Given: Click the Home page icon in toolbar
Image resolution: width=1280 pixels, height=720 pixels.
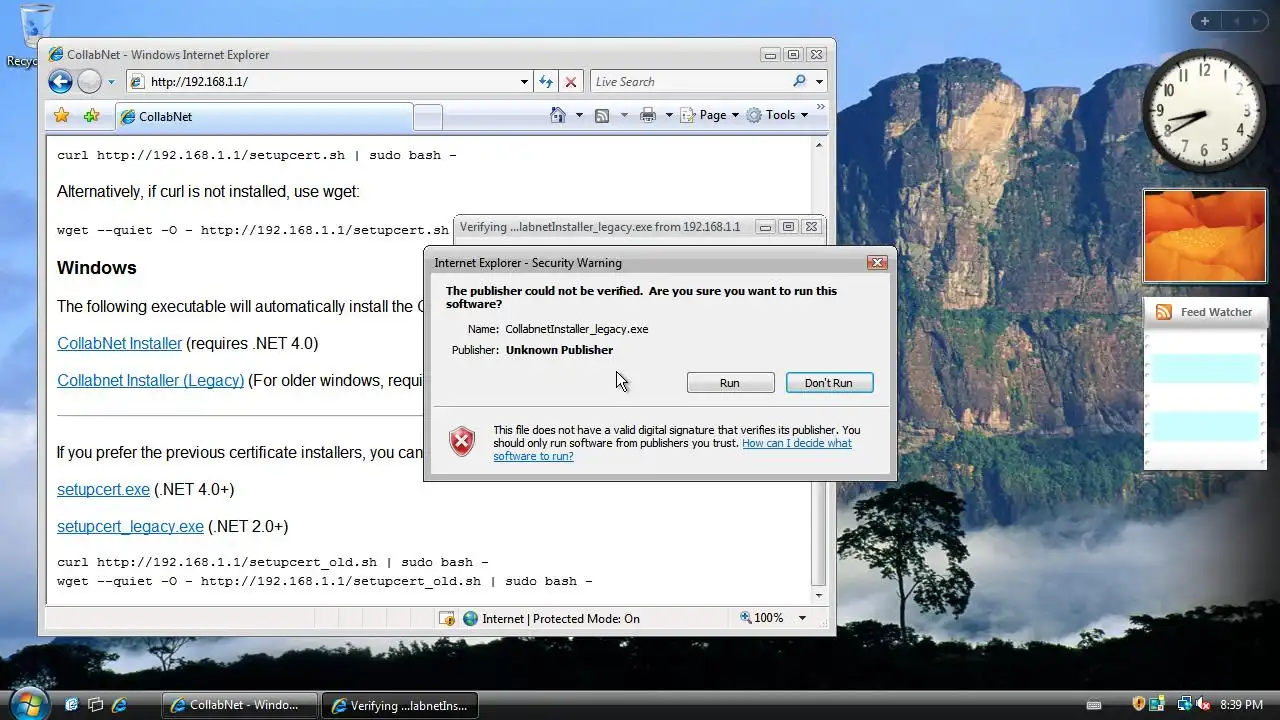Looking at the screenshot, I should point(558,115).
